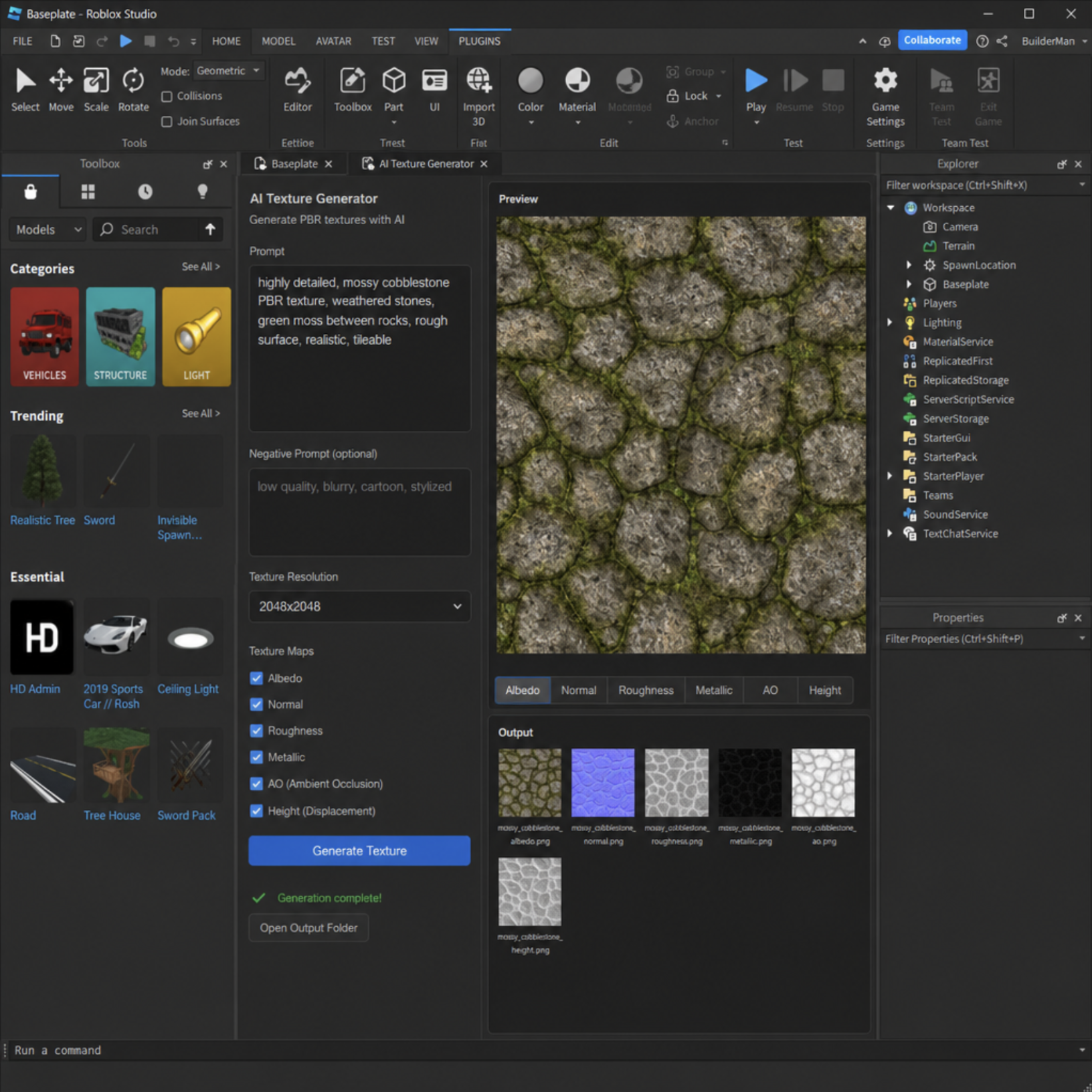Activate the Scale tool
The height and width of the screenshot is (1092, 1092).
pos(96,90)
